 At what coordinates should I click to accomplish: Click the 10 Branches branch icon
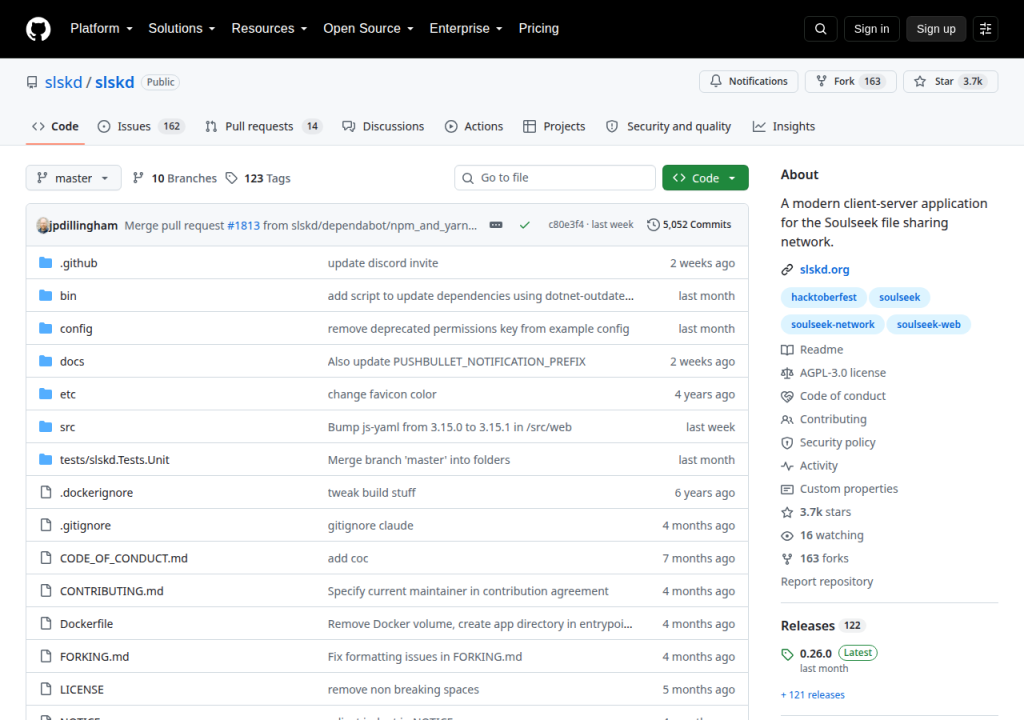[138, 178]
